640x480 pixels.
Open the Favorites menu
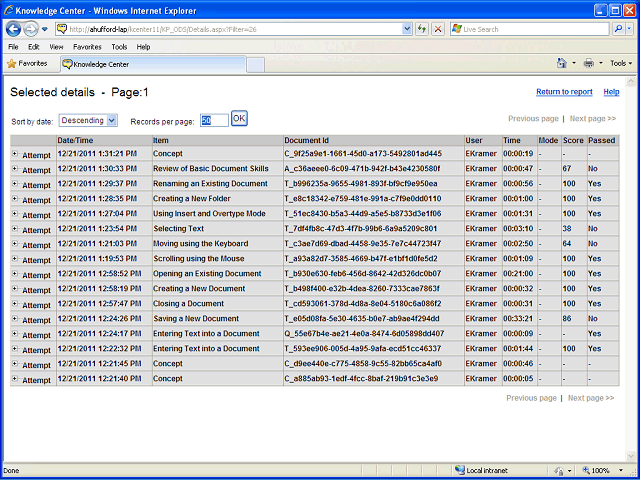87,47
